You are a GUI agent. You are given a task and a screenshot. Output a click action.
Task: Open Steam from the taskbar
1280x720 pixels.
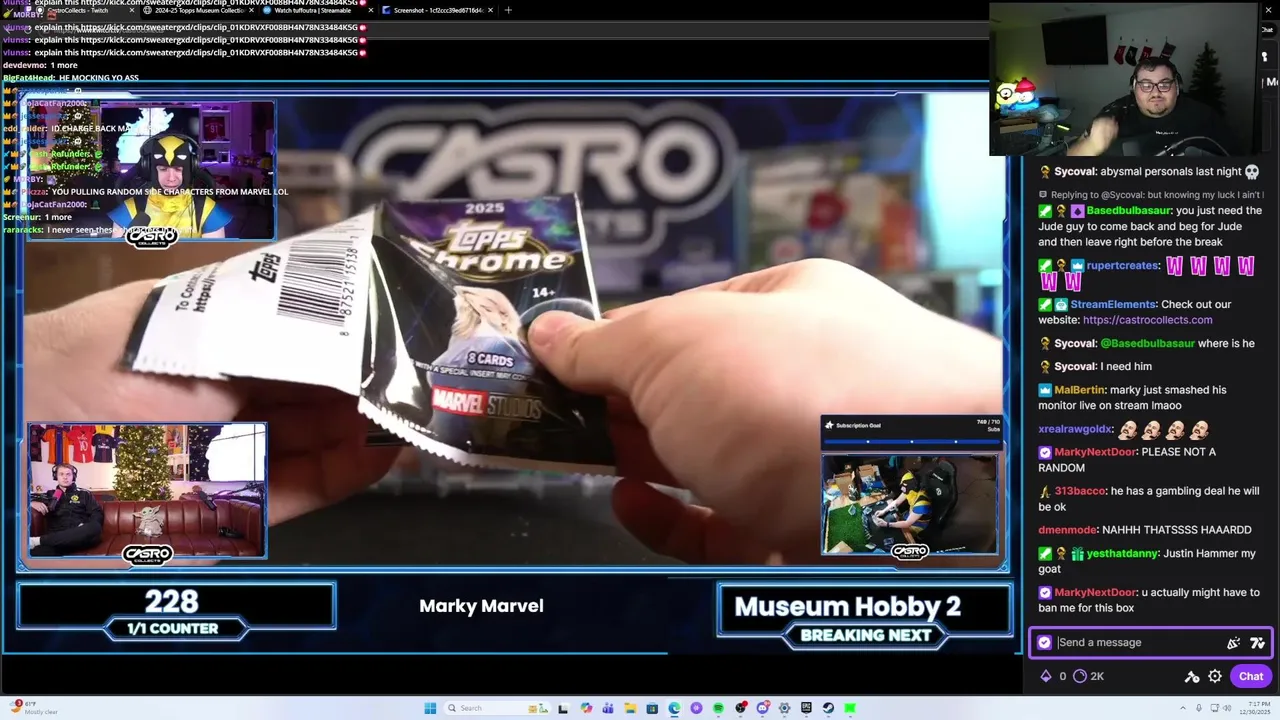[x=828, y=708]
